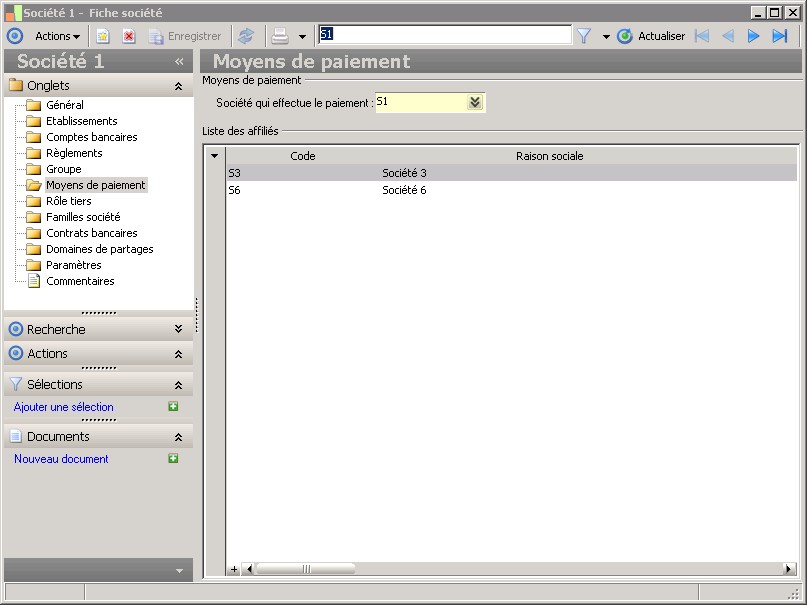Collapse the Sélections section
Viewport: 807px width, 605px height.
[x=178, y=385]
